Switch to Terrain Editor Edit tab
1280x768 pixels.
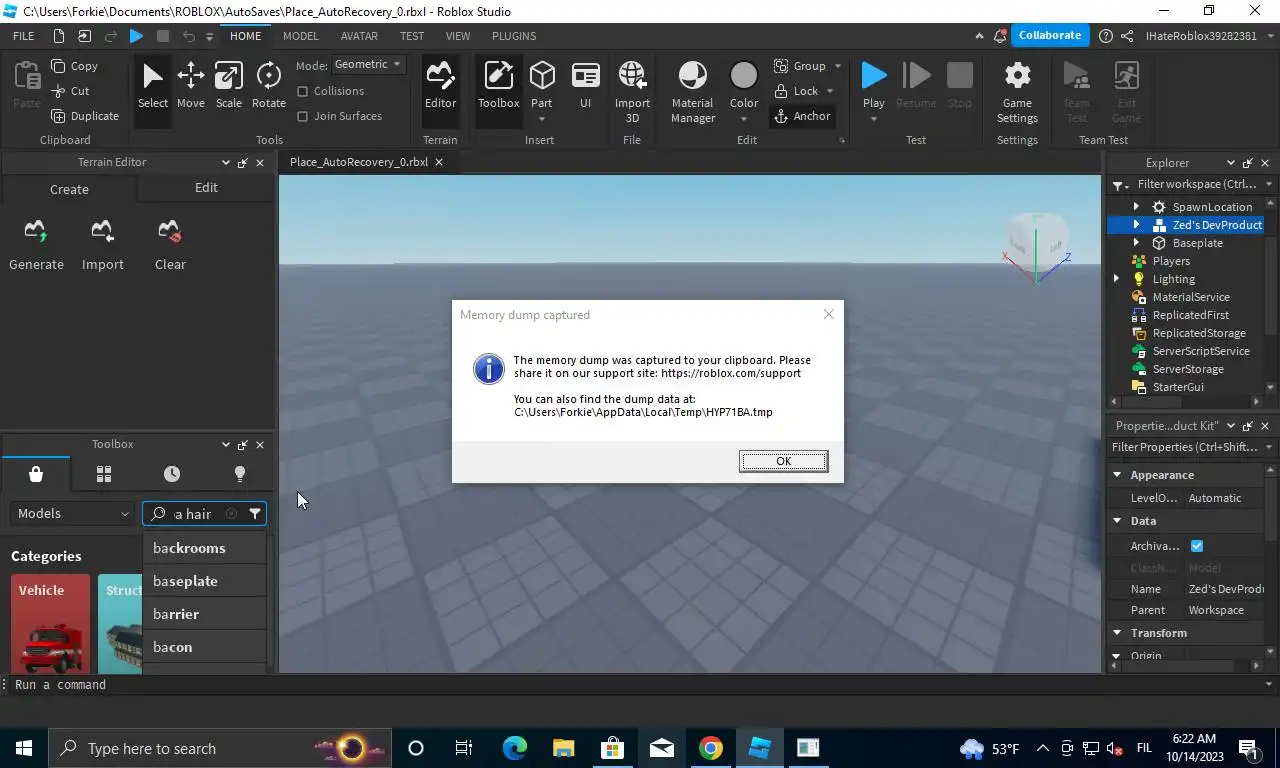pos(206,188)
